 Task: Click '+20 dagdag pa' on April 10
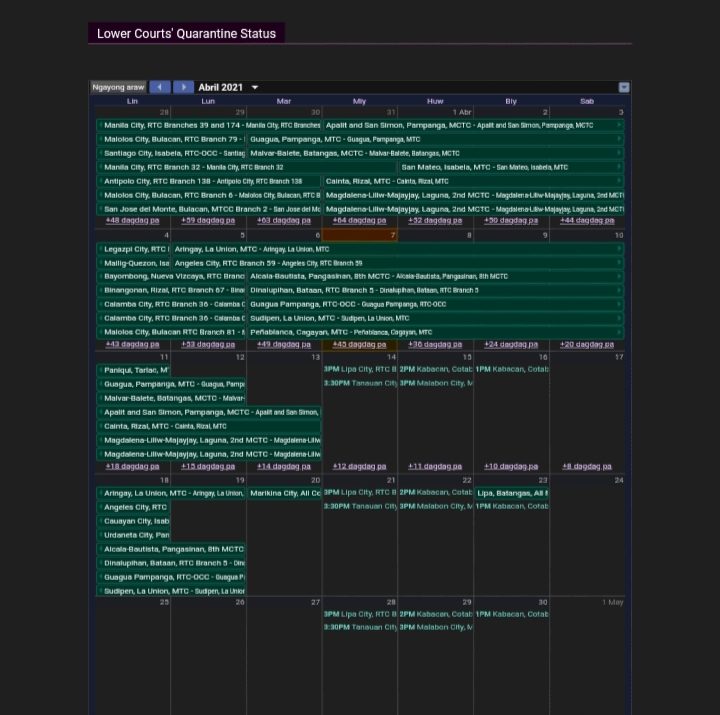[x=586, y=344]
